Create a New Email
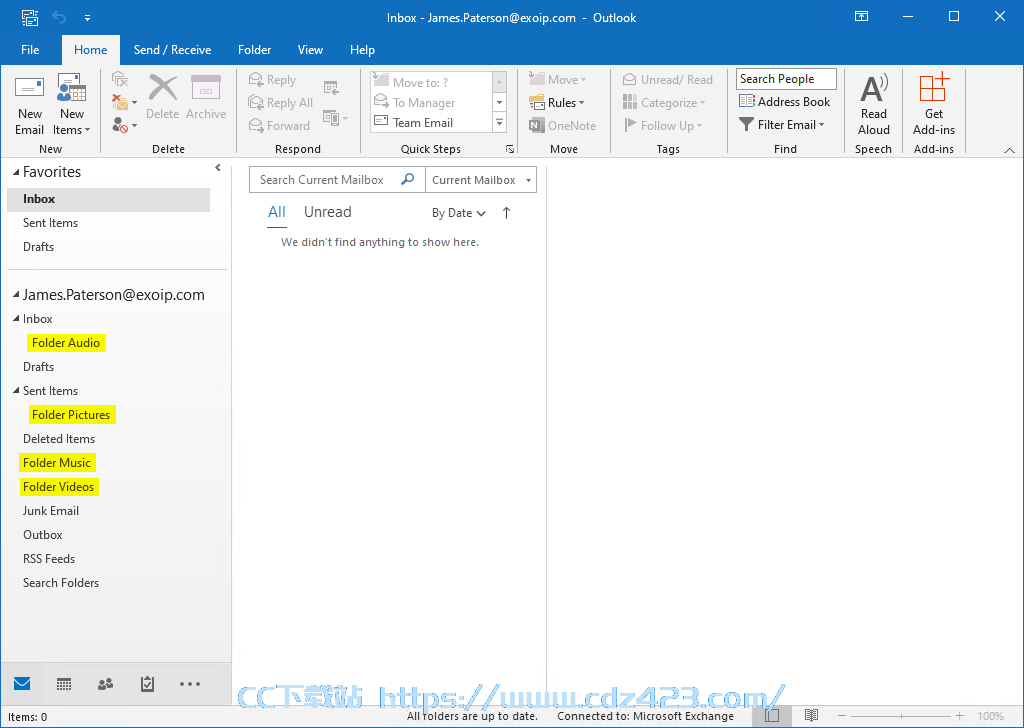Viewport: 1024px width, 728px height. [29, 104]
